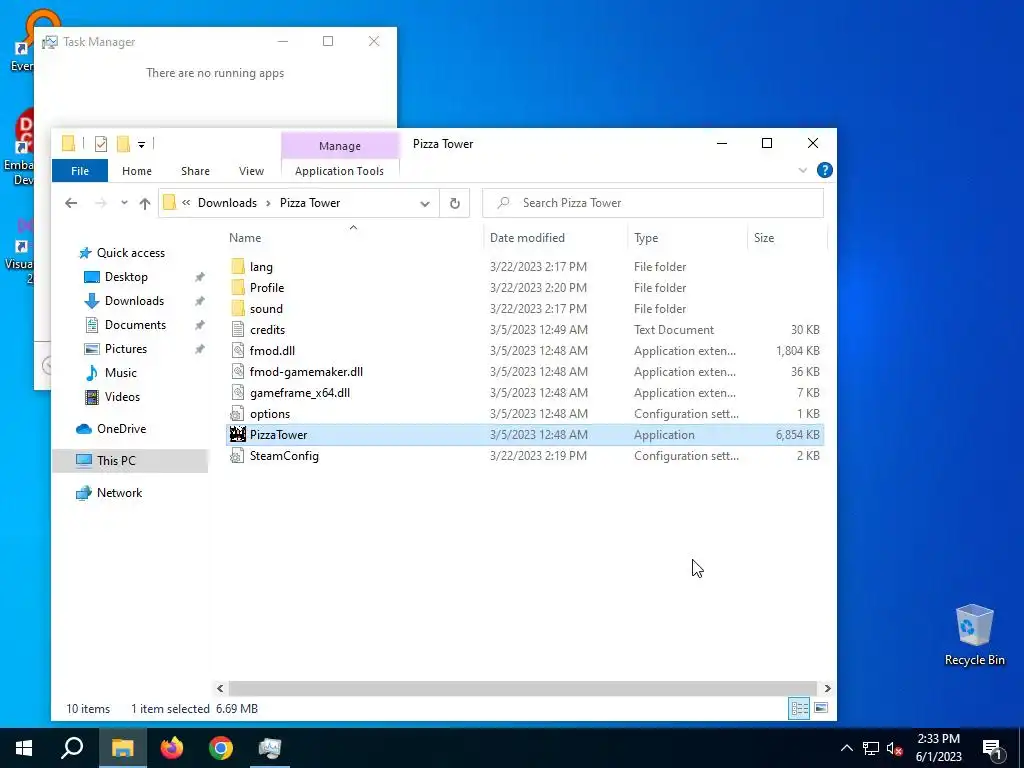
Task: Open the Windows Start menu
Action: pyautogui.click(x=24, y=748)
